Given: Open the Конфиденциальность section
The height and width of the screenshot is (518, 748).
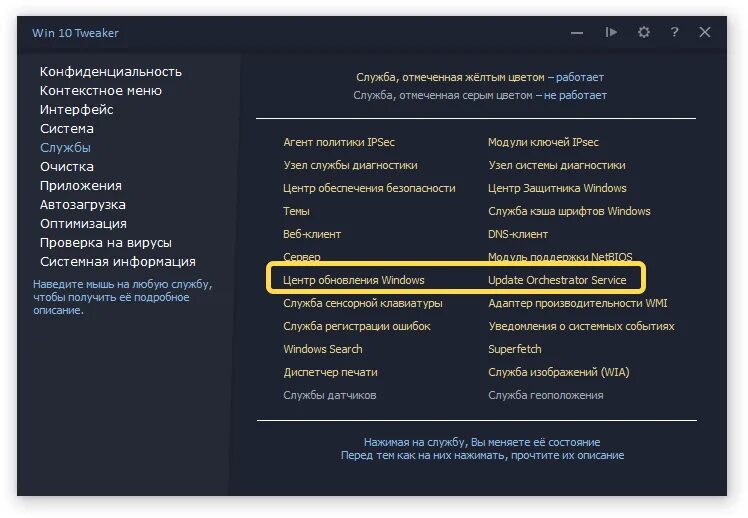Looking at the screenshot, I should (111, 72).
